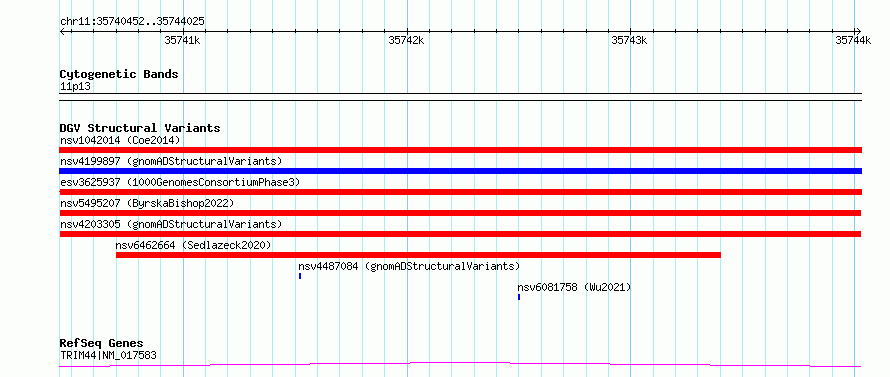Screen dimensions: 890x377
Task: Click the 35744k ruler tick label
Action: (853, 40)
